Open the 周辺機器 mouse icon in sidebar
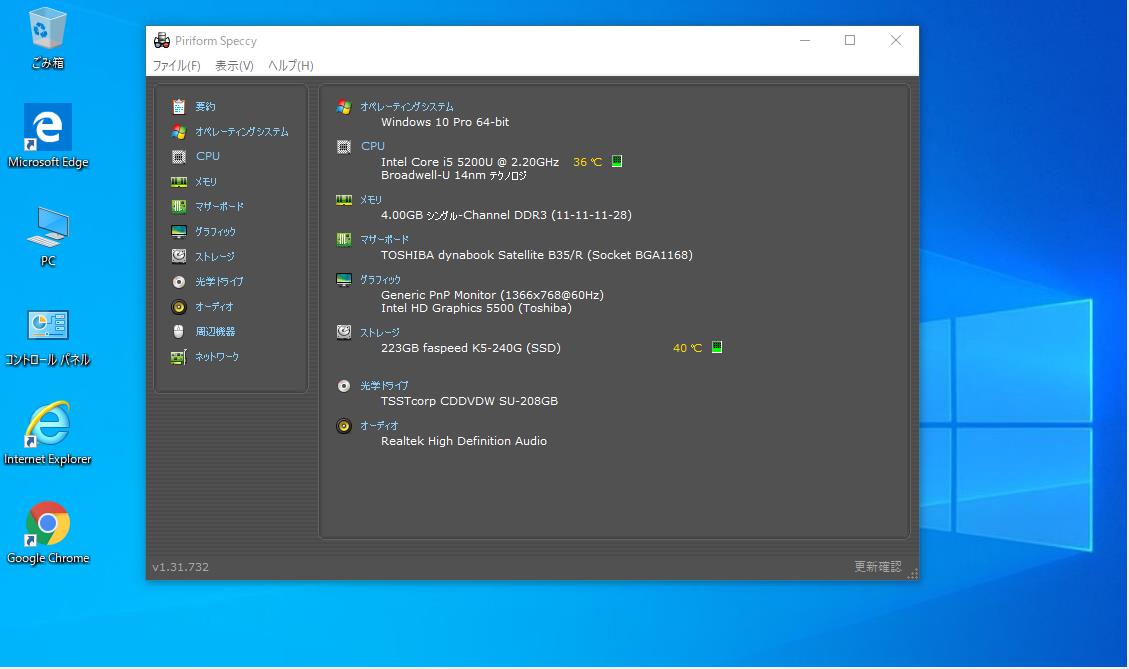1129x669 pixels. [x=179, y=331]
